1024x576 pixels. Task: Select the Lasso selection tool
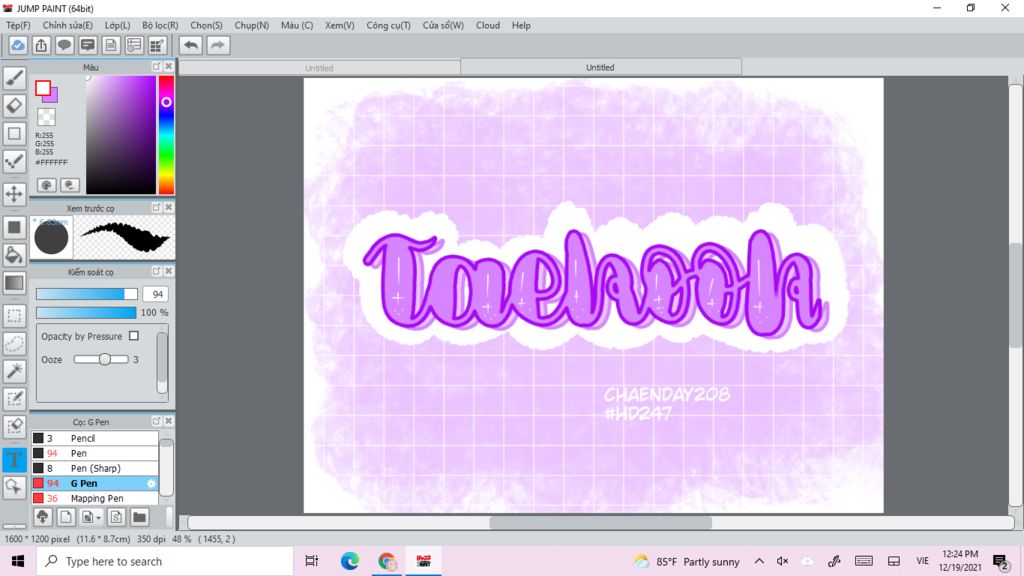pyautogui.click(x=14, y=343)
